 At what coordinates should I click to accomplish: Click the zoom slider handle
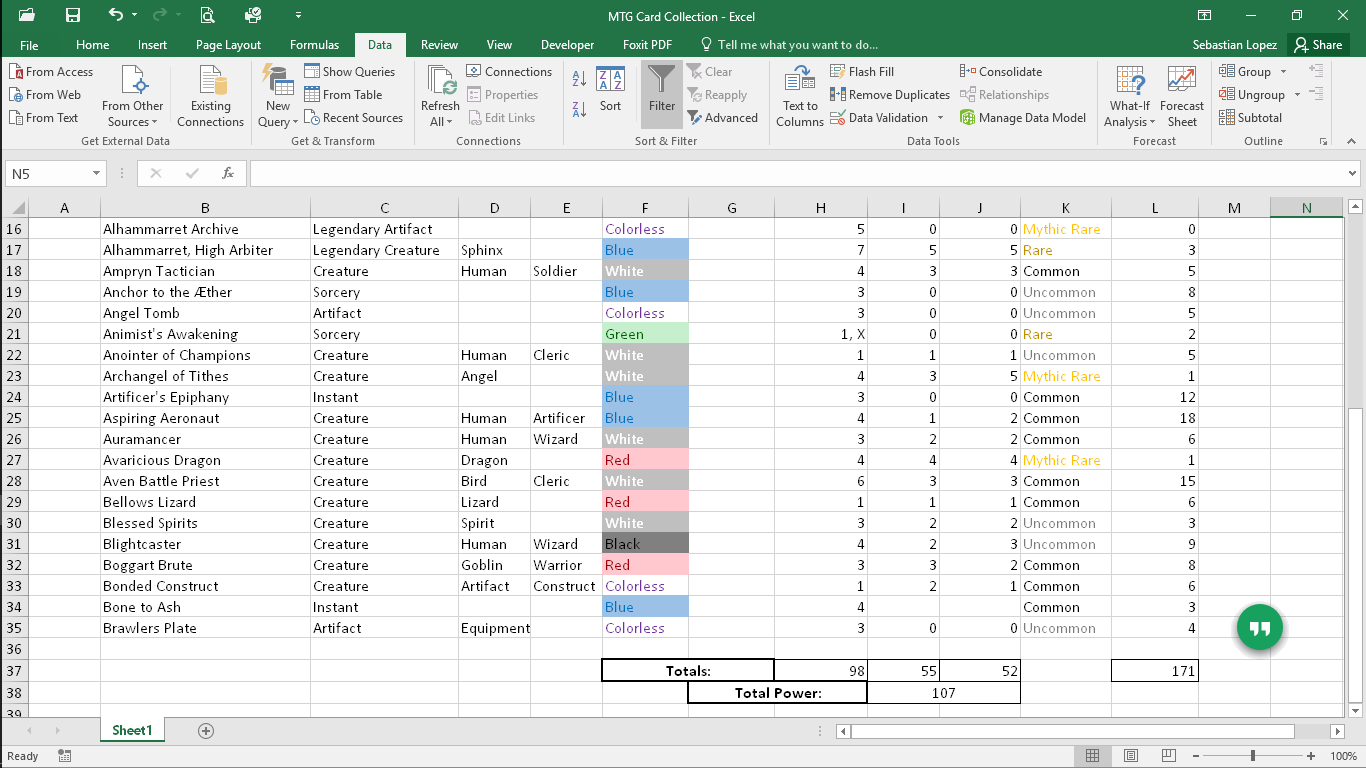[x=1253, y=756]
